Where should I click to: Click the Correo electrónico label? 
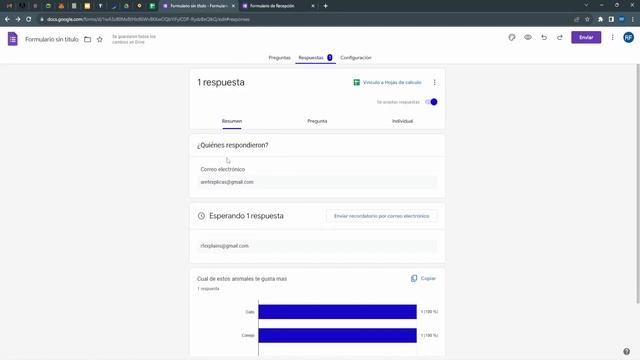(x=223, y=169)
